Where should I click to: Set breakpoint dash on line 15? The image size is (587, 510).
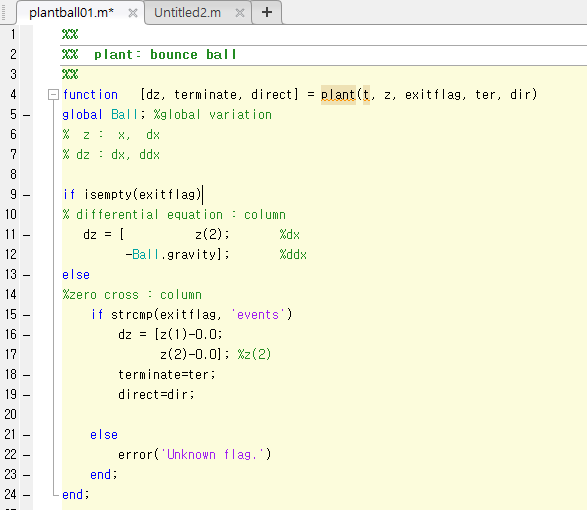26,315
